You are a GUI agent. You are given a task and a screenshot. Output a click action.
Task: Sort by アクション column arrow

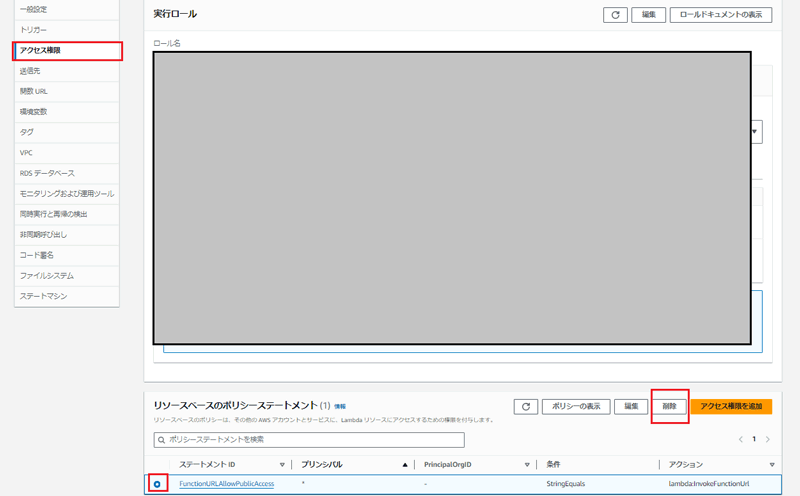772,465
